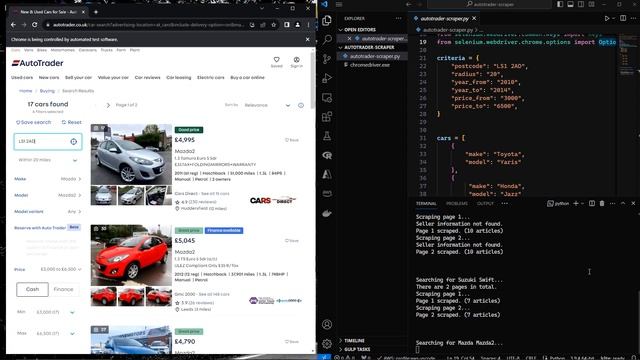This screenshot has height=360, width=640.
Task: Click the postcode input field
Action: (48, 142)
